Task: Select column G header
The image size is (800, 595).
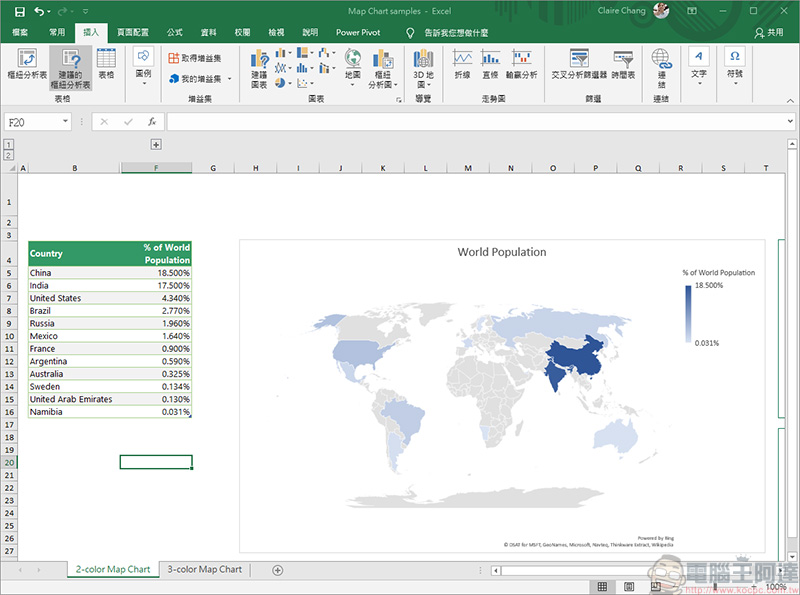Action: pos(213,168)
